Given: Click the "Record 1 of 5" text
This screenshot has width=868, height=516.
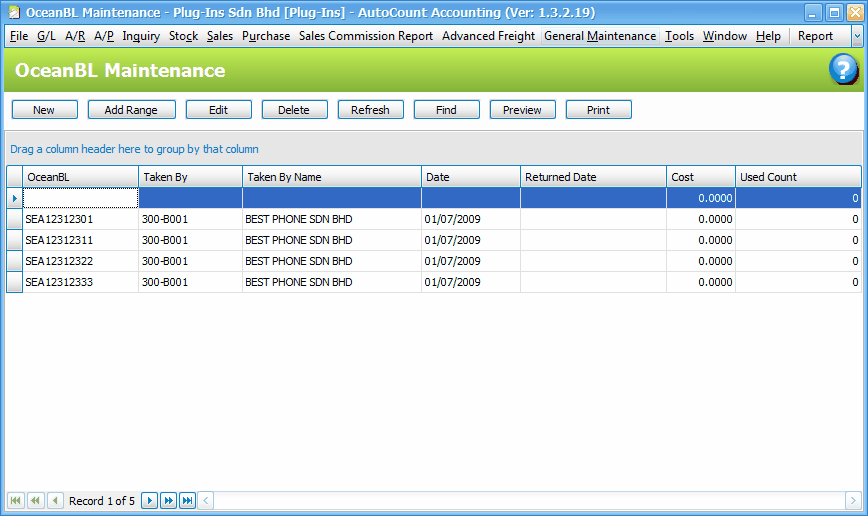Looking at the screenshot, I should pos(102,501).
